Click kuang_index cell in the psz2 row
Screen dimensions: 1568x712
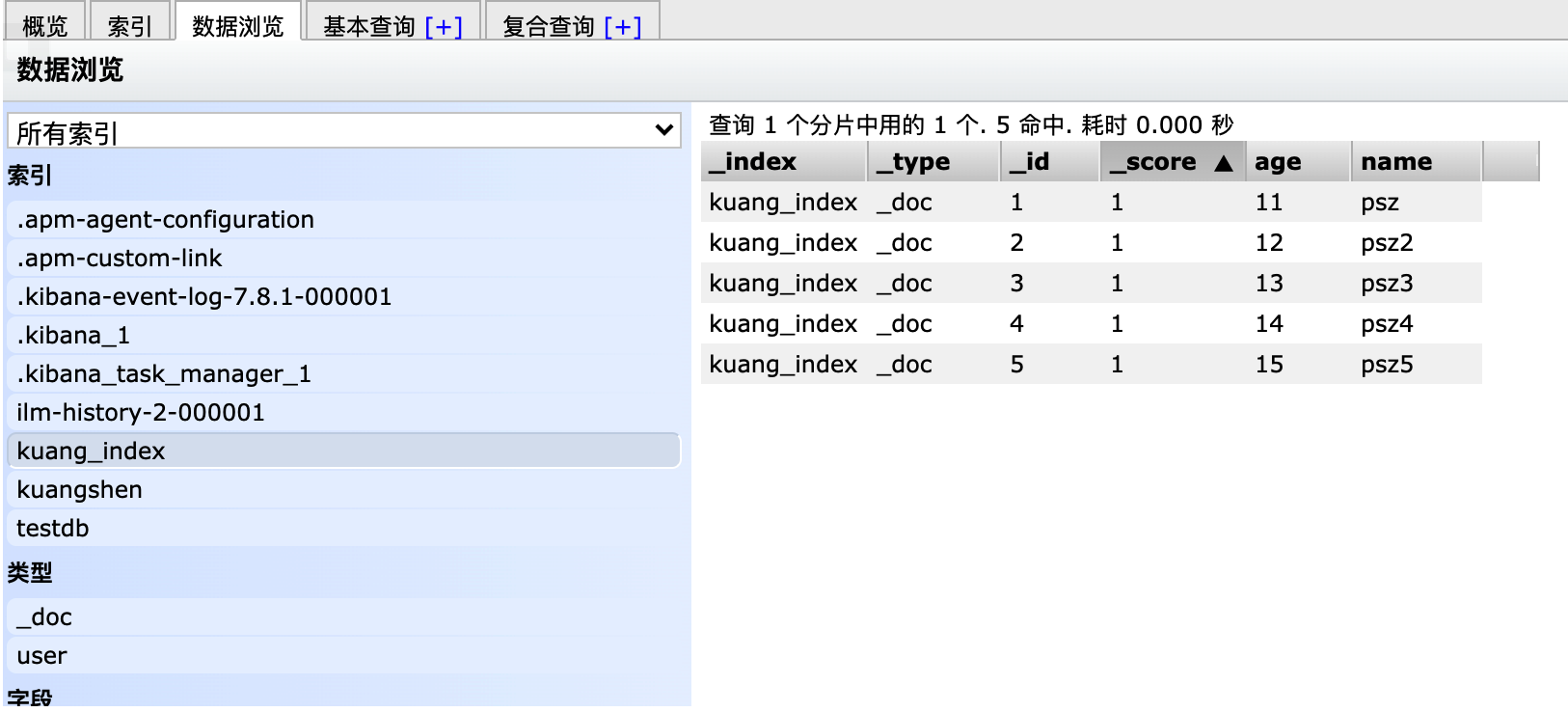point(783,243)
